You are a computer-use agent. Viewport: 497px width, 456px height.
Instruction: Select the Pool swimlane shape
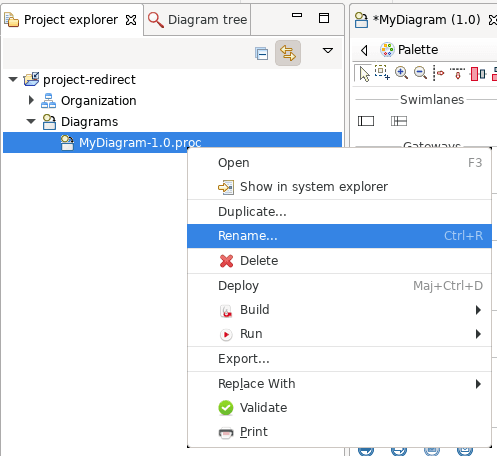coord(366,121)
